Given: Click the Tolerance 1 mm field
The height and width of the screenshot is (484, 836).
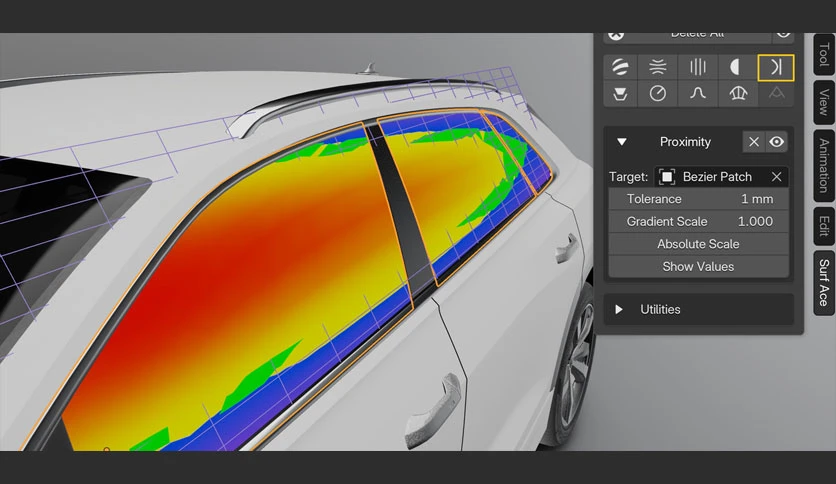Looking at the screenshot, I should click(698, 199).
